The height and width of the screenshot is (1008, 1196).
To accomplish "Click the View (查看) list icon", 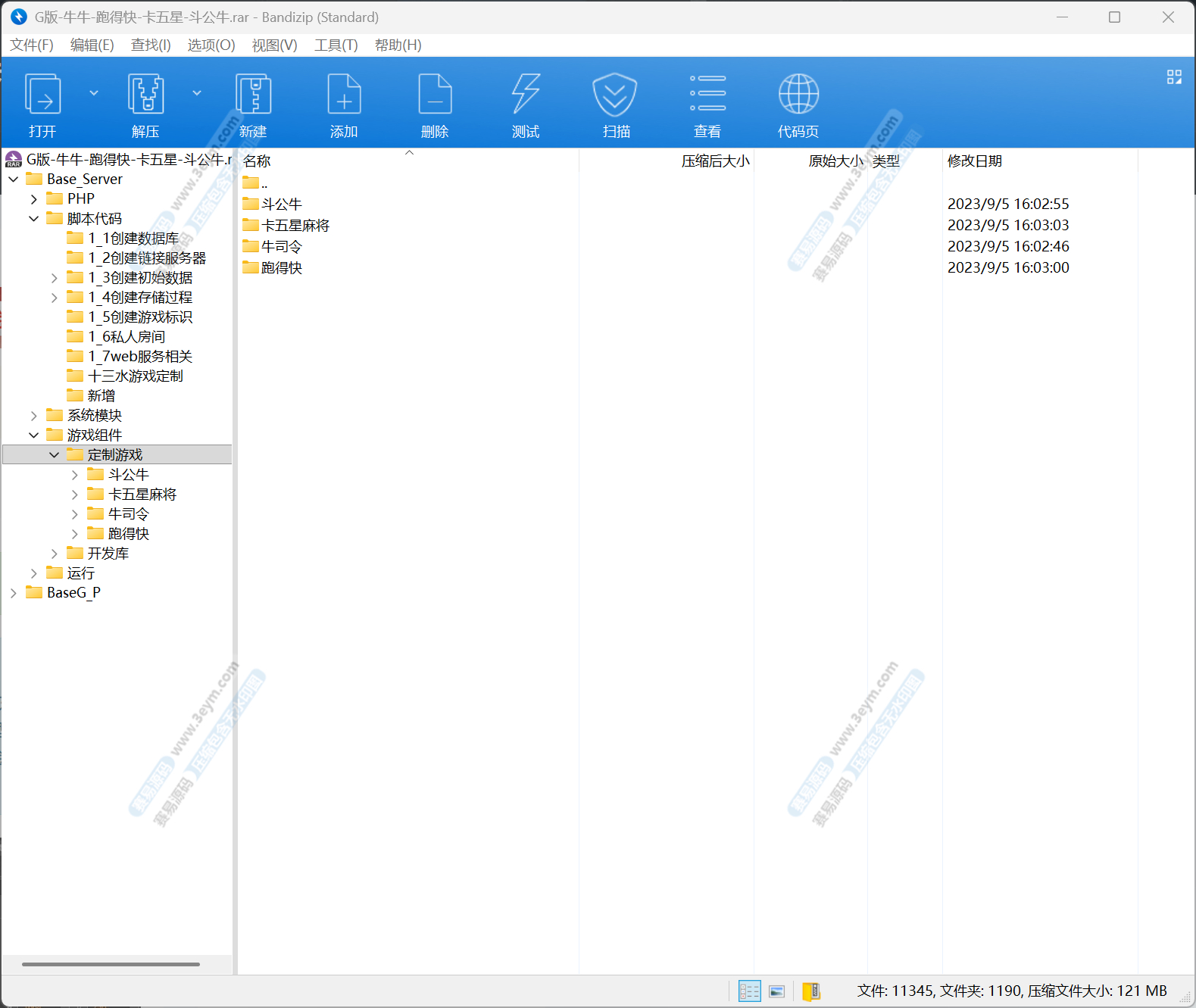I will pyautogui.click(x=707, y=95).
